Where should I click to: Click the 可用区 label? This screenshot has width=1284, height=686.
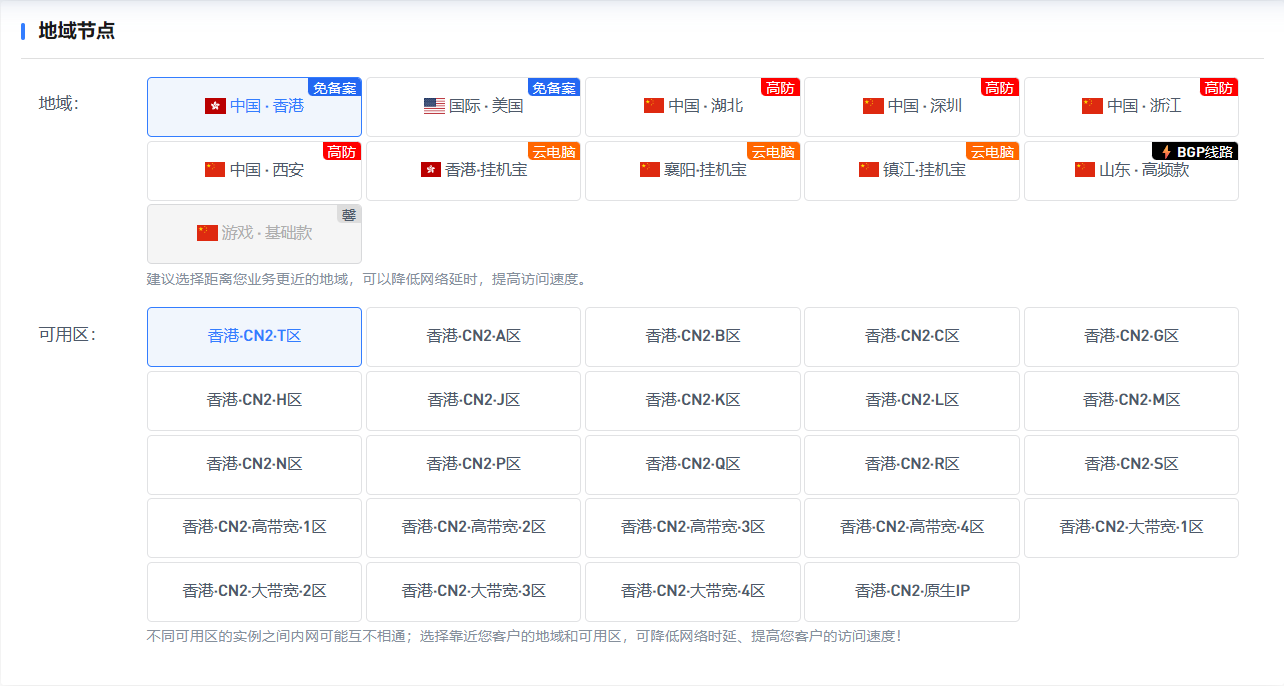point(67,335)
